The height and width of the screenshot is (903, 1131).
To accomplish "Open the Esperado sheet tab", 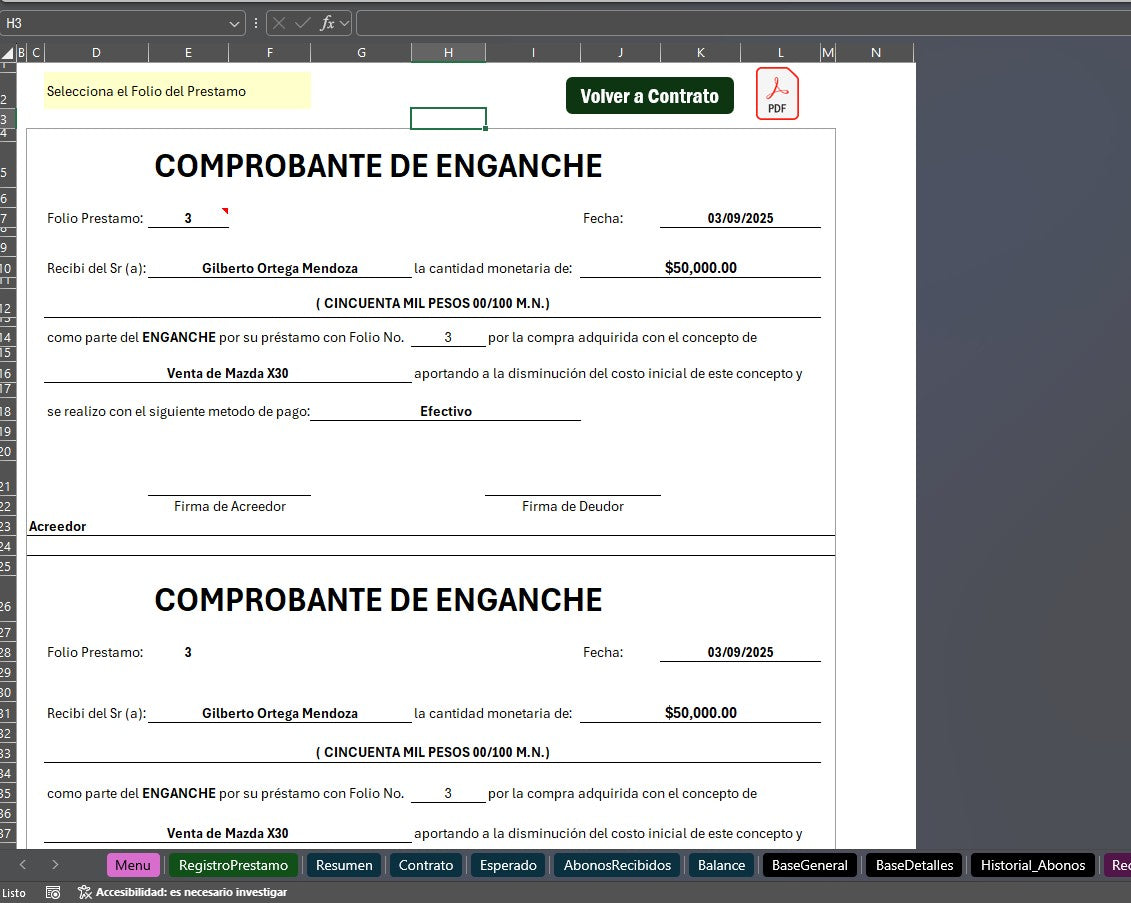I will pos(507,865).
